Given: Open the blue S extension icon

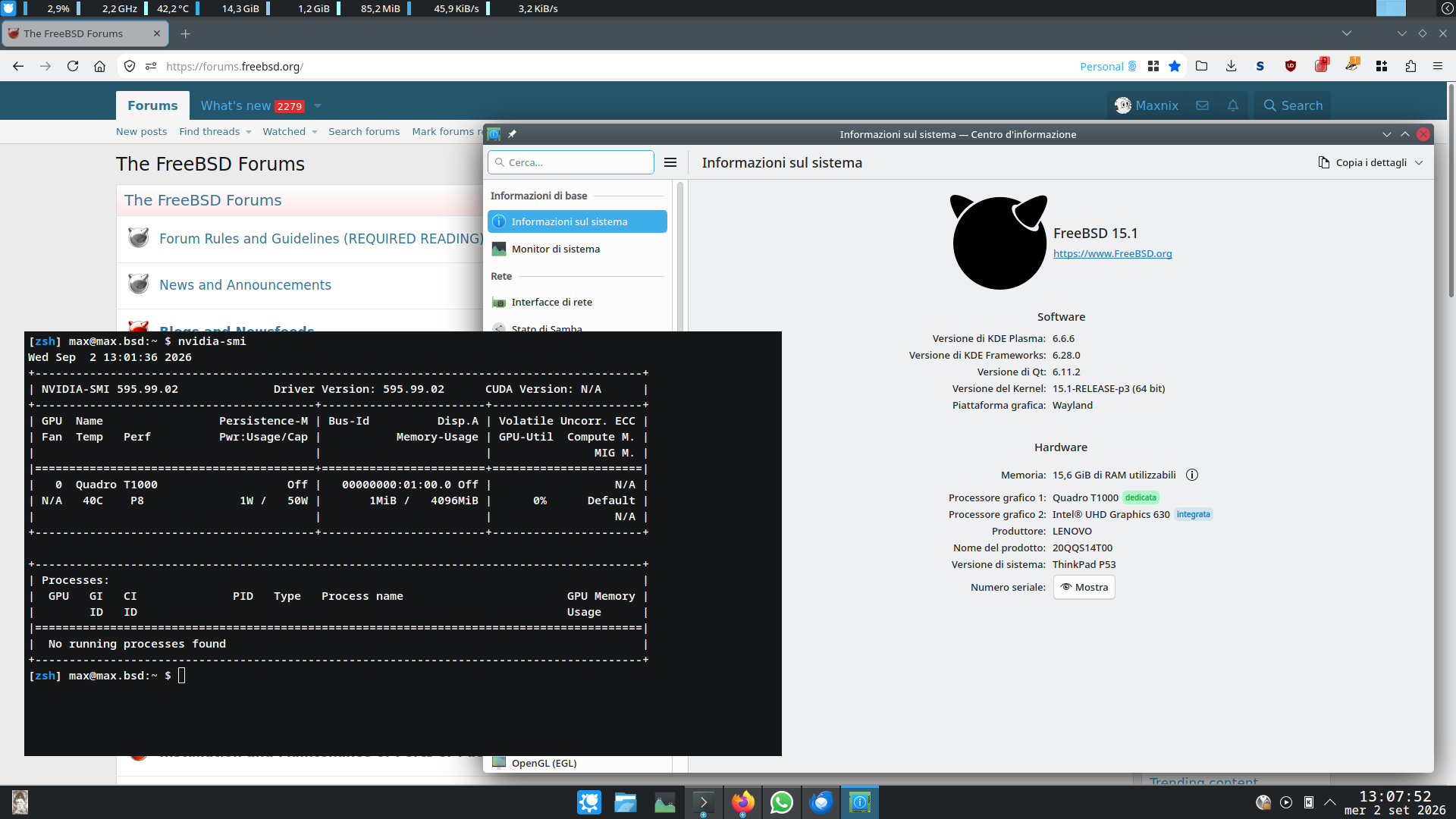Looking at the screenshot, I should [x=1260, y=67].
